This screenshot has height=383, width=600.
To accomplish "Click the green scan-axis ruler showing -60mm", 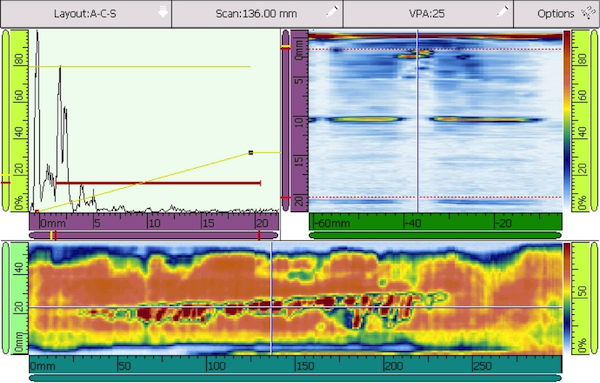I will (x=435, y=222).
